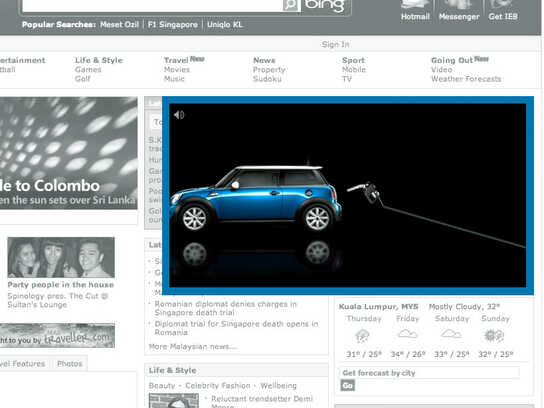The height and width of the screenshot is (408, 544).
Task: Mute the ad's speaker sound icon
Action: (179, 115)
